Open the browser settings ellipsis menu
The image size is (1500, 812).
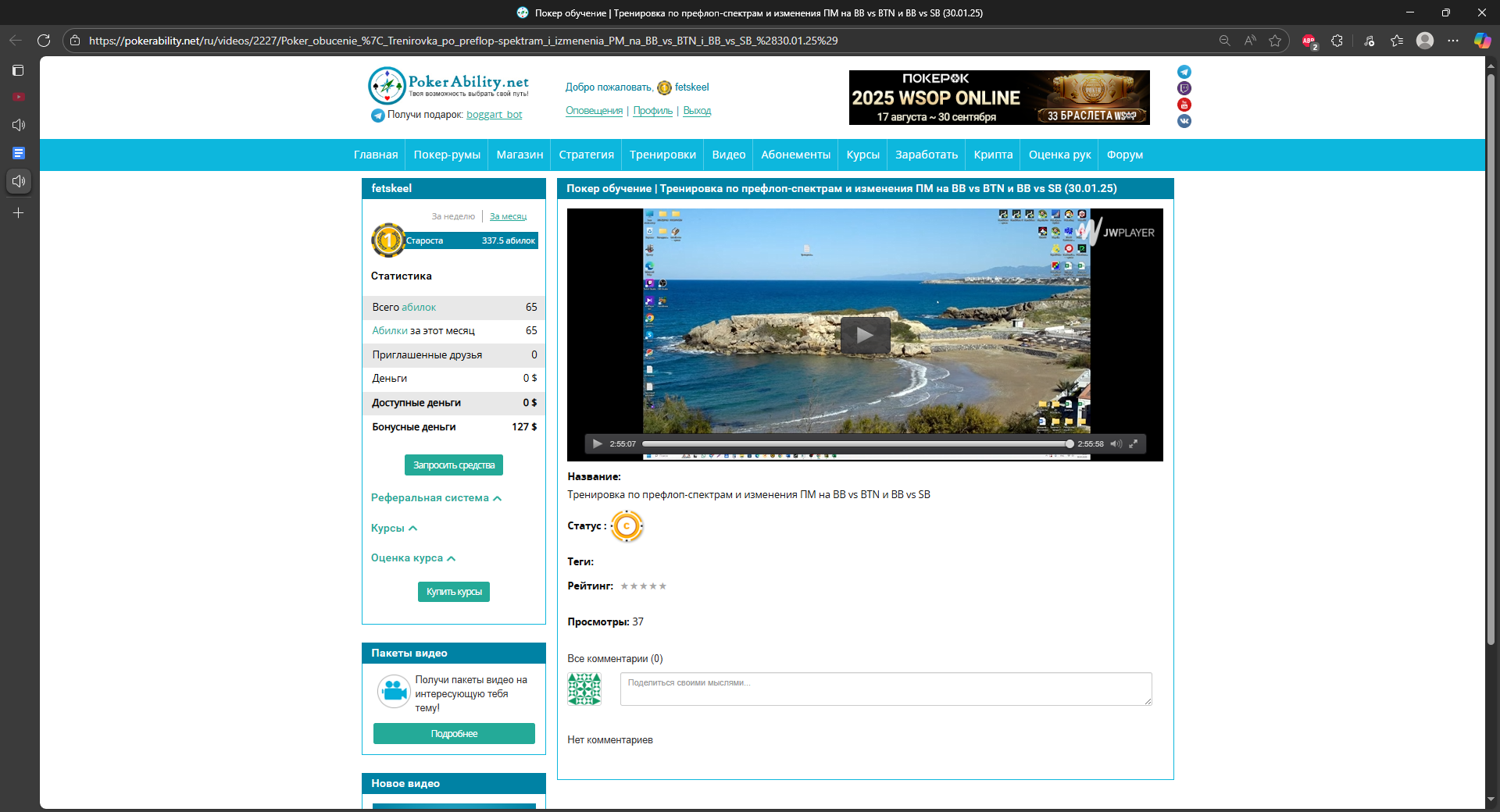[x=1453, y=41]
